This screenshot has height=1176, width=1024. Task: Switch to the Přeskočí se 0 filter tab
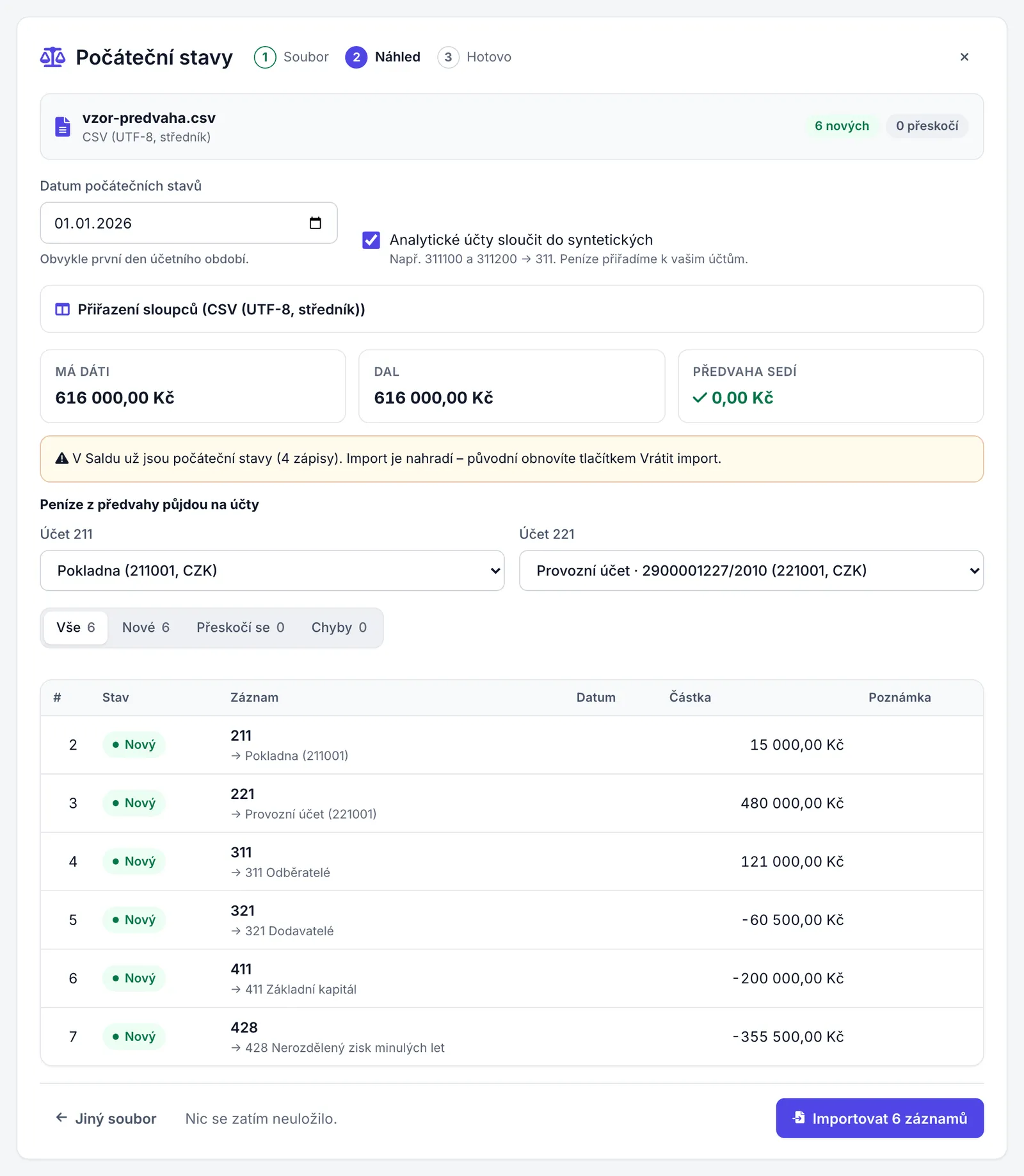tap(240, 628)
